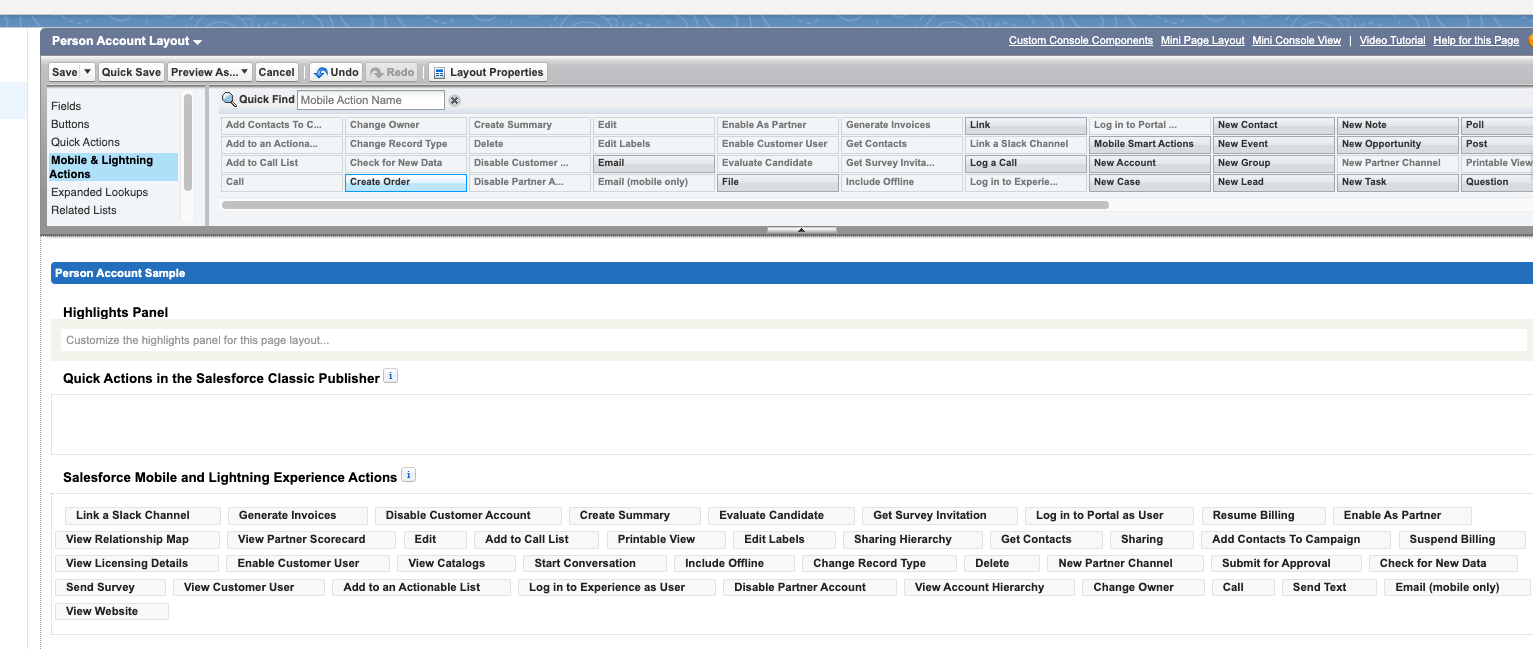Viewport: 1533px width, 649px height.
Task: Click the View Relationship Map layout action
Action: point(137,539)
